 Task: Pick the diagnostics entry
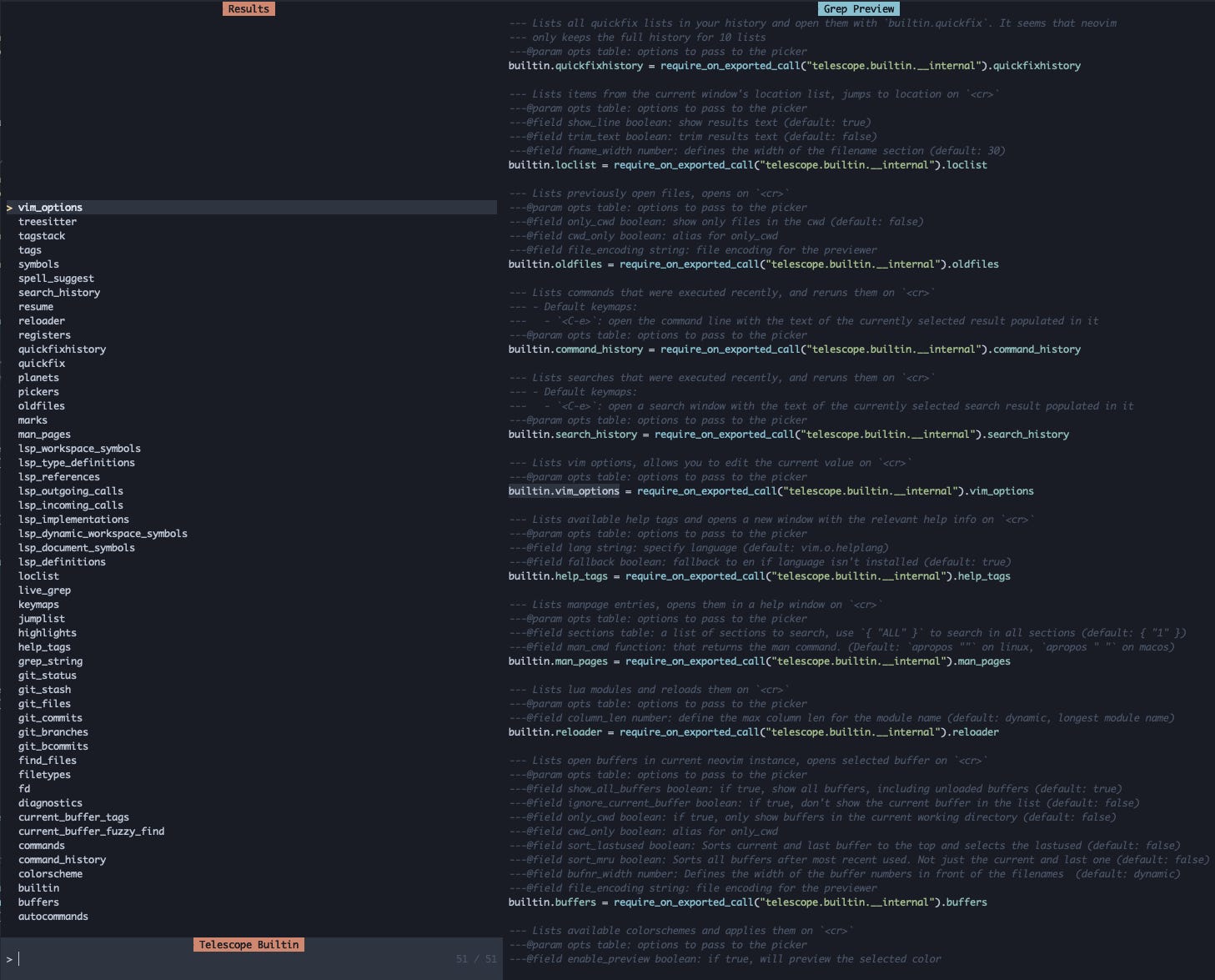pos(50,803)
